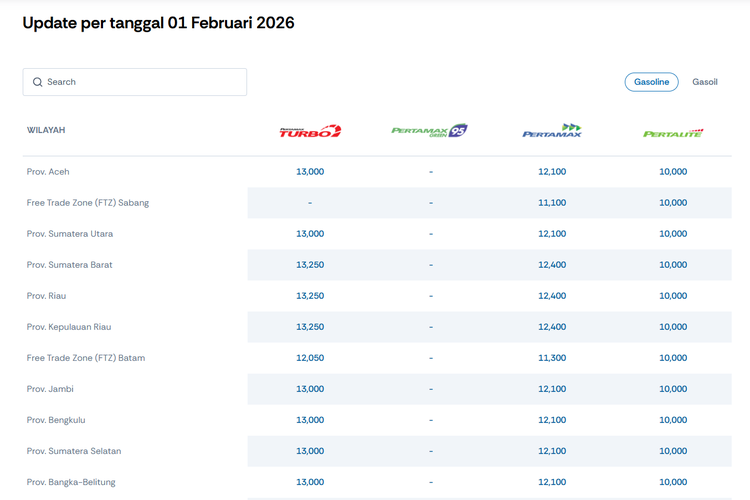Click Pertamax price 12,100 for Bangka-Belitung
Viewport: 750px width, 500px height.
pos(552,482)
